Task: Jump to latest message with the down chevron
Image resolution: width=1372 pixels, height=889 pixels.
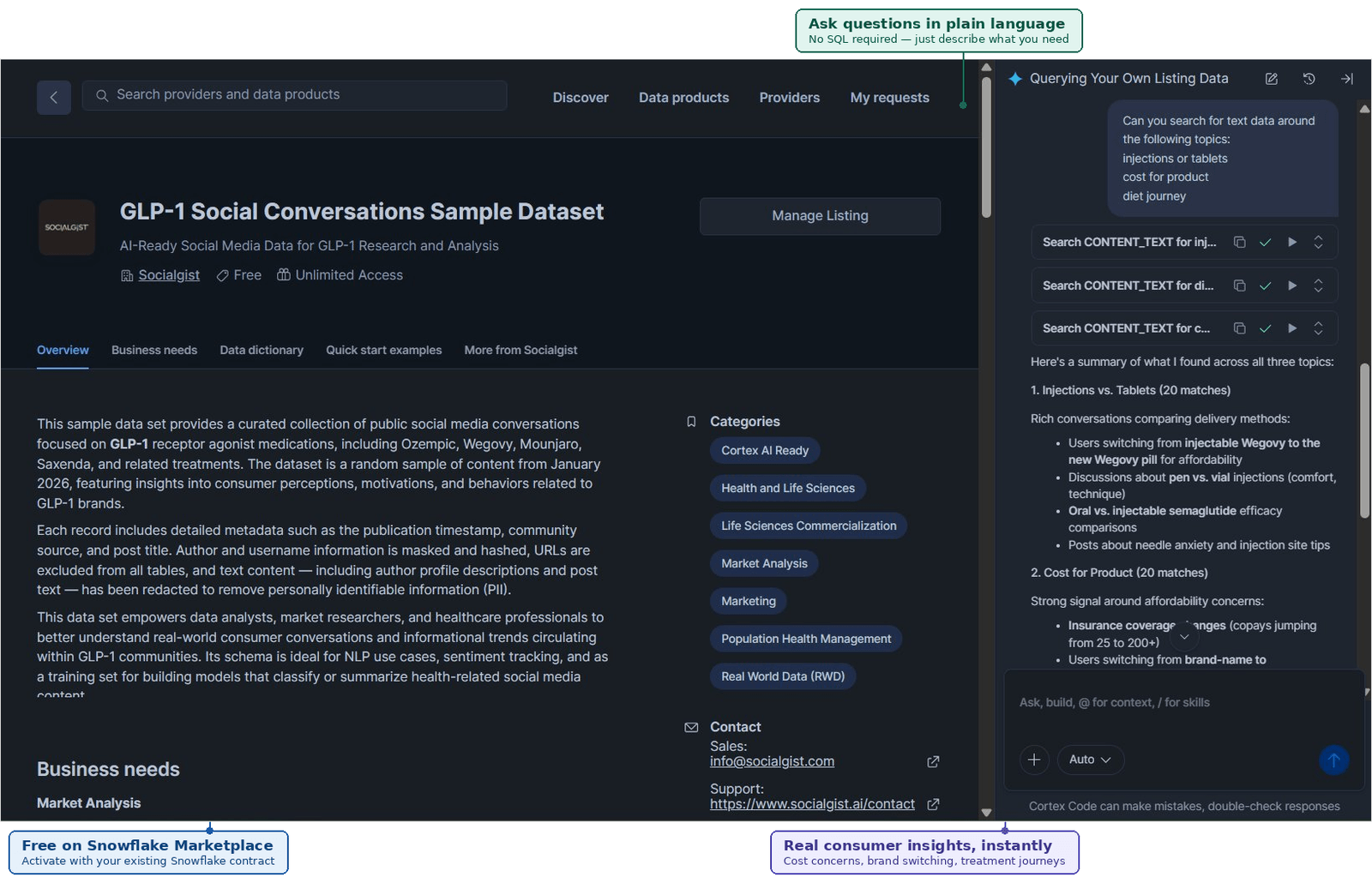Action: coord(1184,636)
